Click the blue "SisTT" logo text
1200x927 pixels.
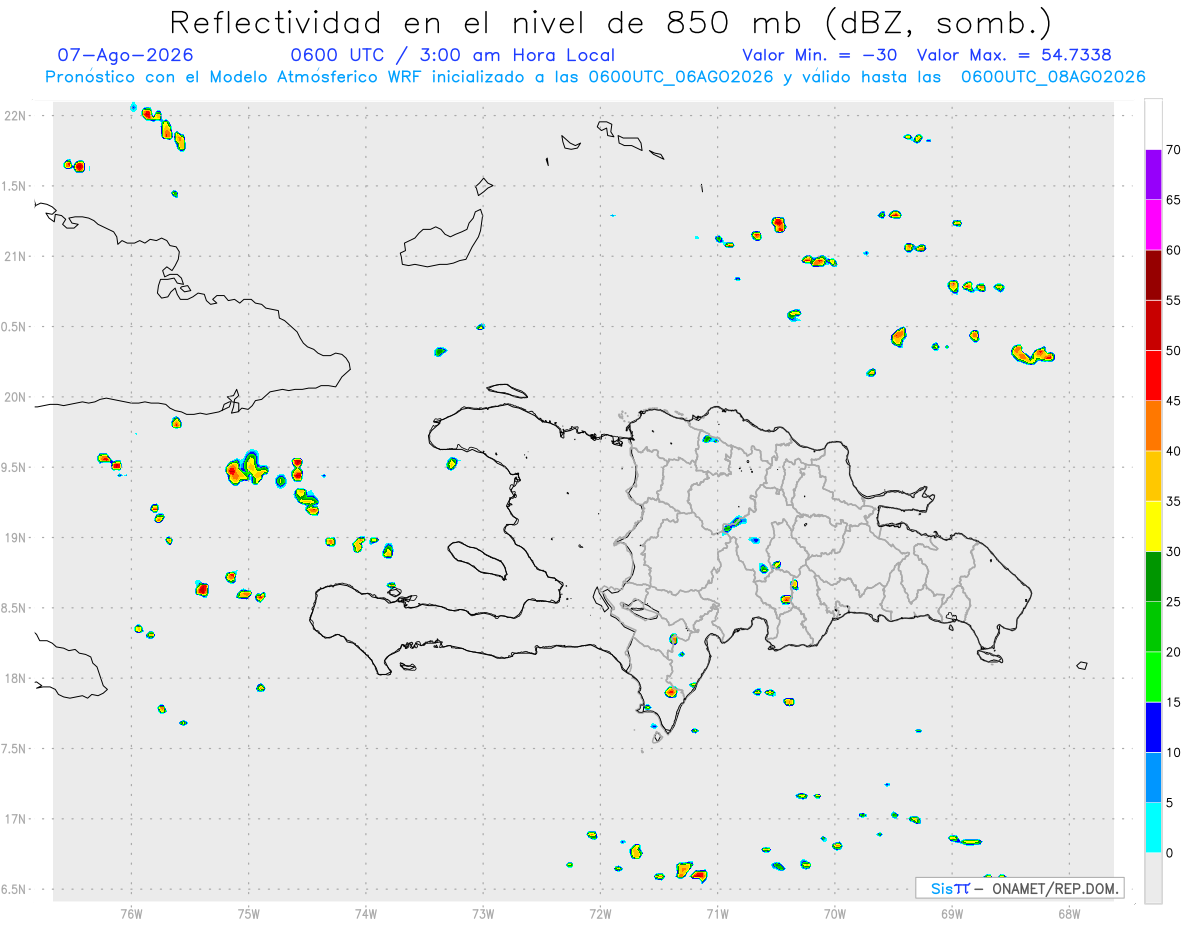click(950, 888)
